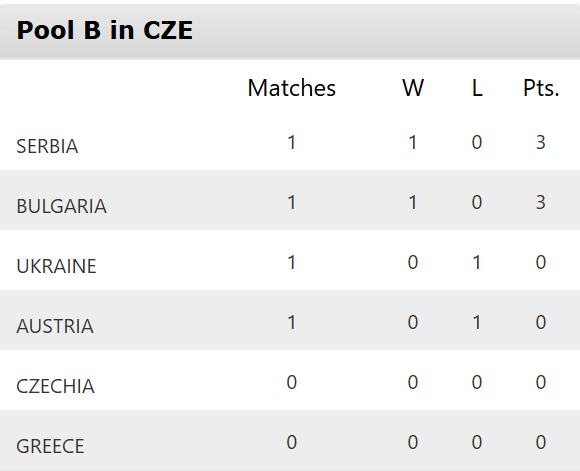Open the SERBIA team row

click(x=290, y=144)
